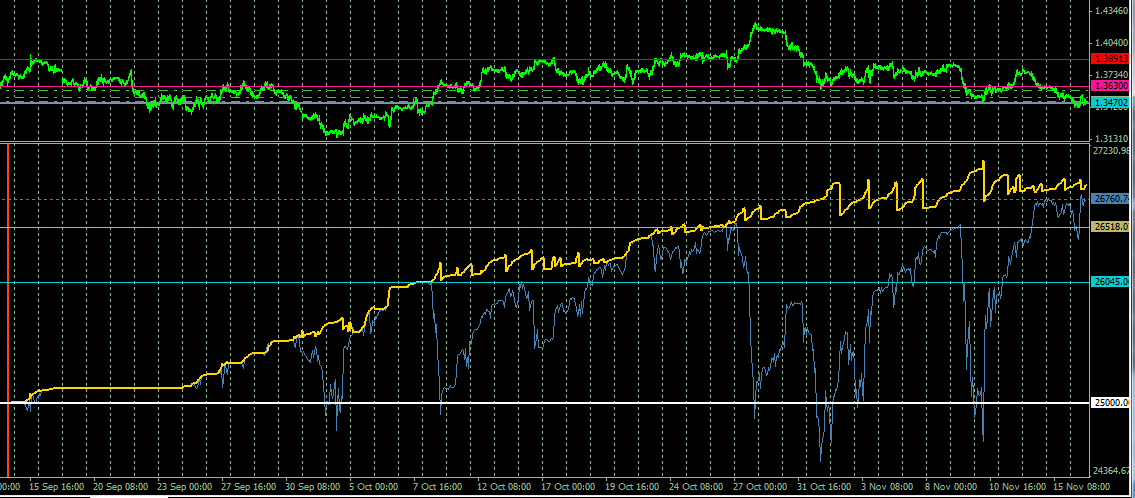
Task: Click the 1.43460 price axis value
Action: (x=1114, y=11)
